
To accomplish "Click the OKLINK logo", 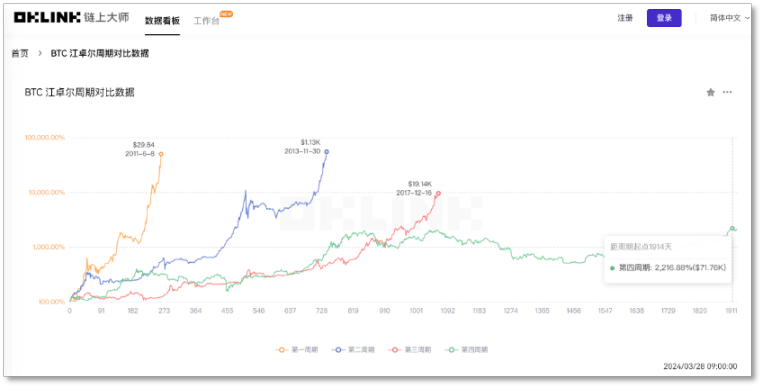I will 47,18.
